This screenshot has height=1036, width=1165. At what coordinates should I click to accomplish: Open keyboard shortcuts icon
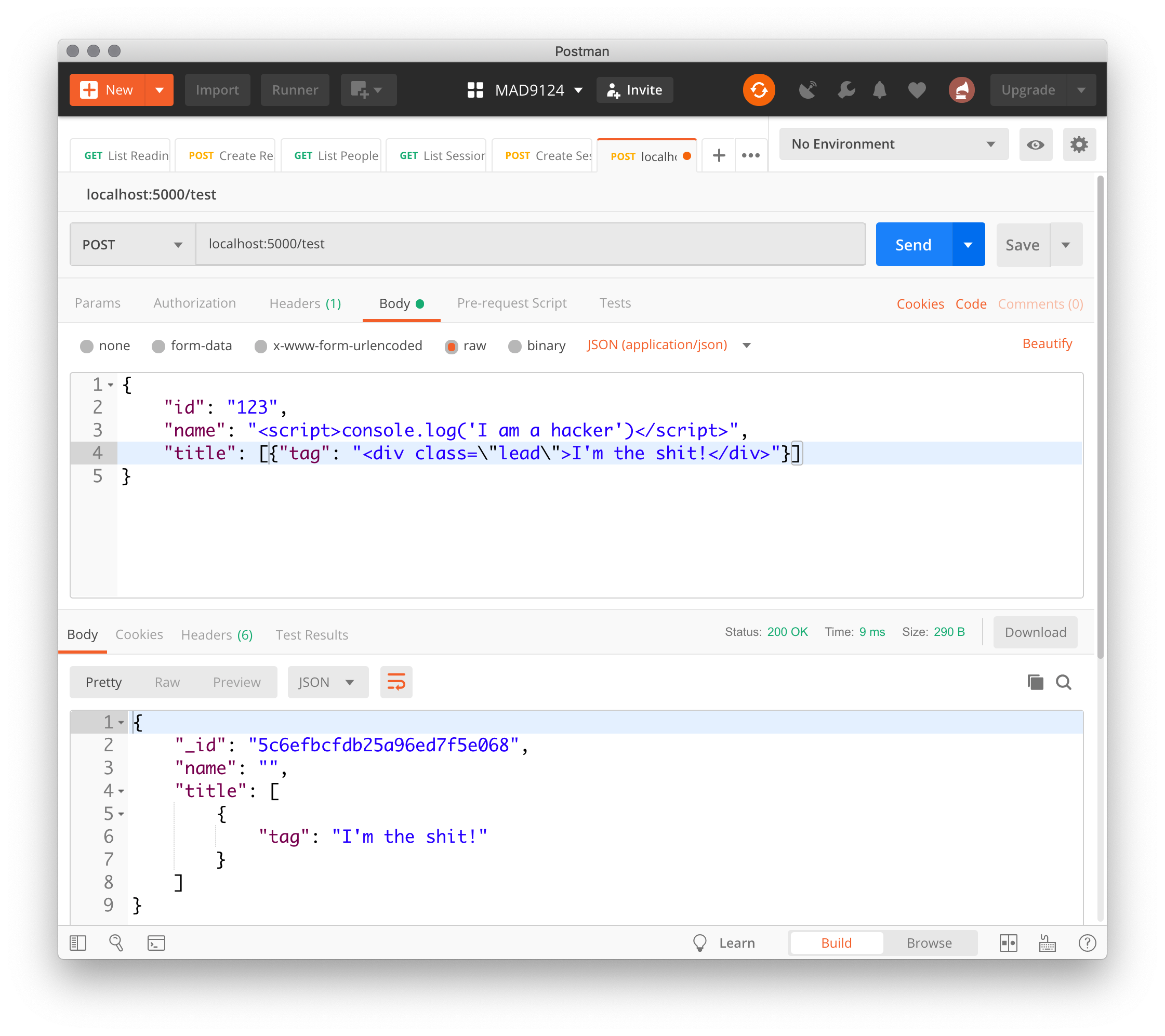[1047, 943]
